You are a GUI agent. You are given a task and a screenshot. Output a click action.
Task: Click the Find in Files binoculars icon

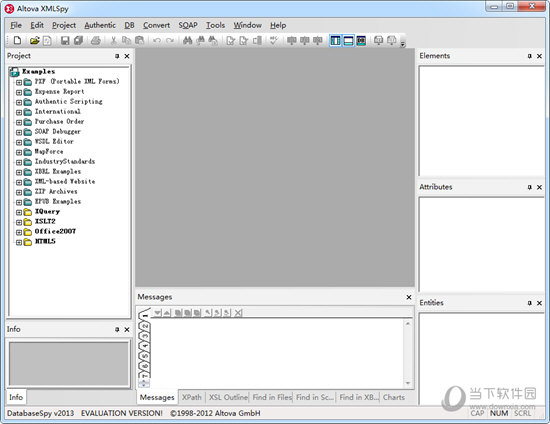click(213, 41)
